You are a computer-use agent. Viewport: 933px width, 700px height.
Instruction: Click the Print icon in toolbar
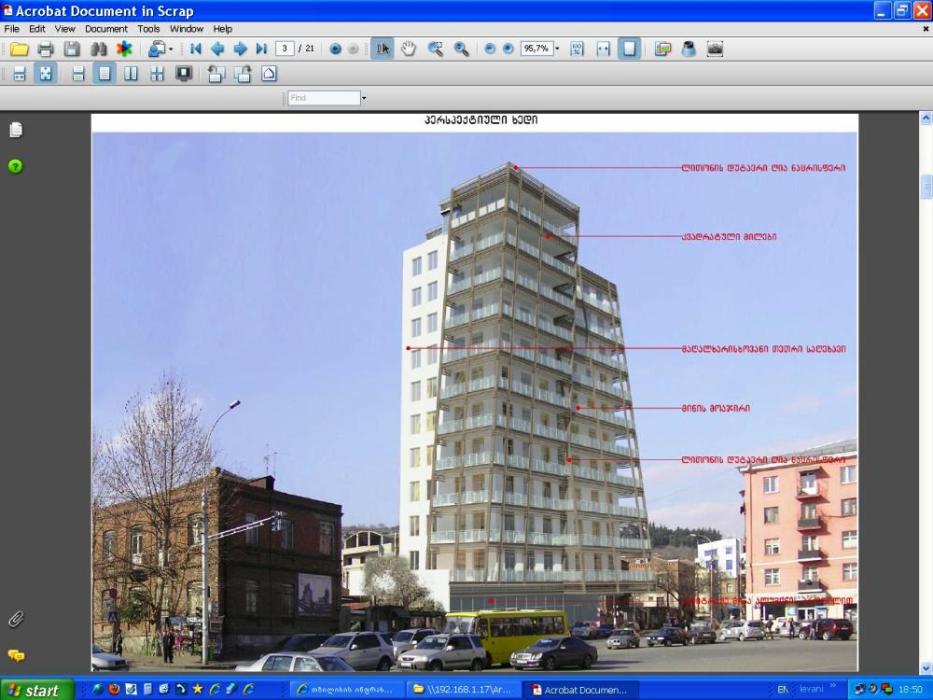click(x=45, y=49)
